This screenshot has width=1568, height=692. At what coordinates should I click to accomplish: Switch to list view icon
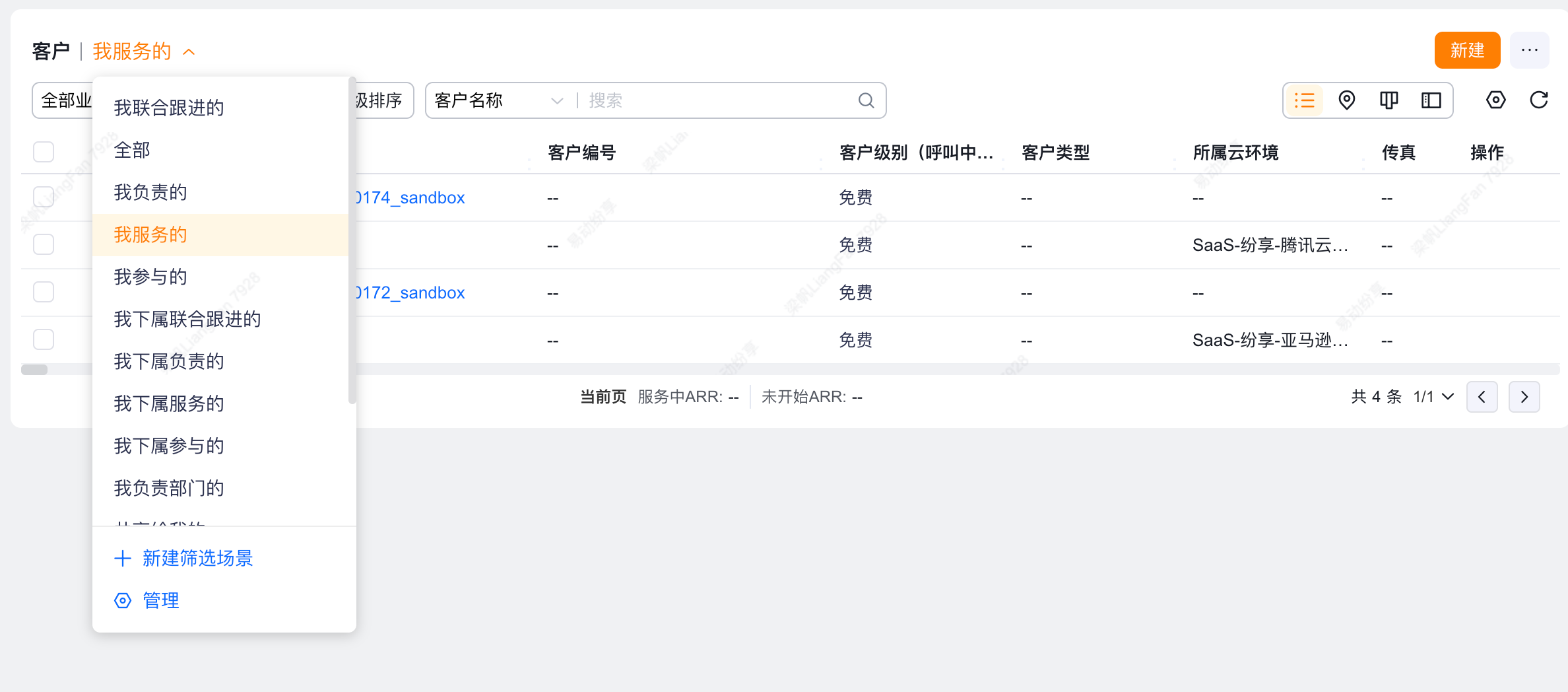click(x=1304, y=100)
